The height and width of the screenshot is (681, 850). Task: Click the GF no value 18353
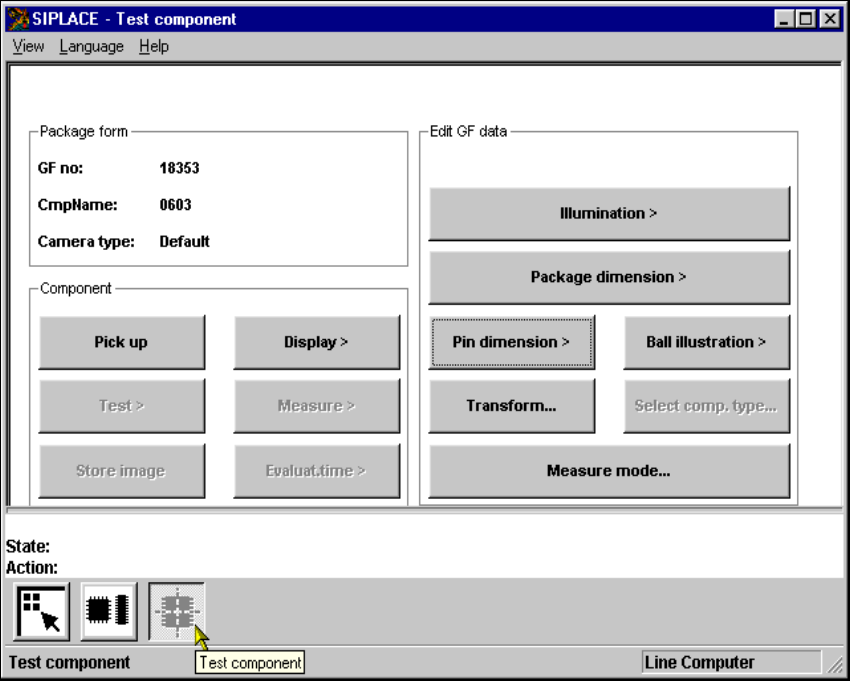coord(179,168)
